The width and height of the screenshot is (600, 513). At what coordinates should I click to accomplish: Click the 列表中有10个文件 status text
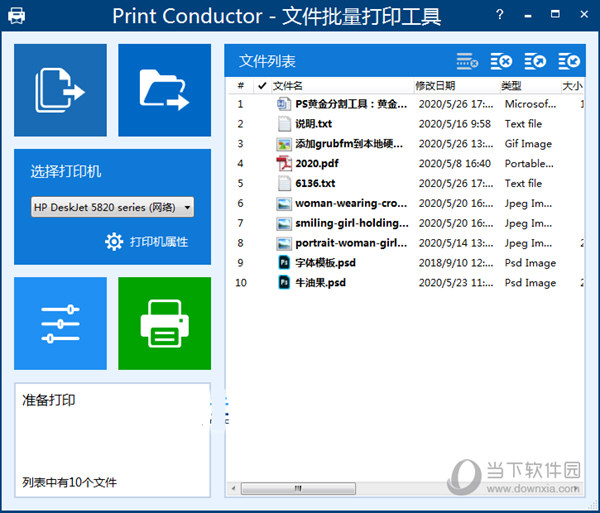[69, 482]
